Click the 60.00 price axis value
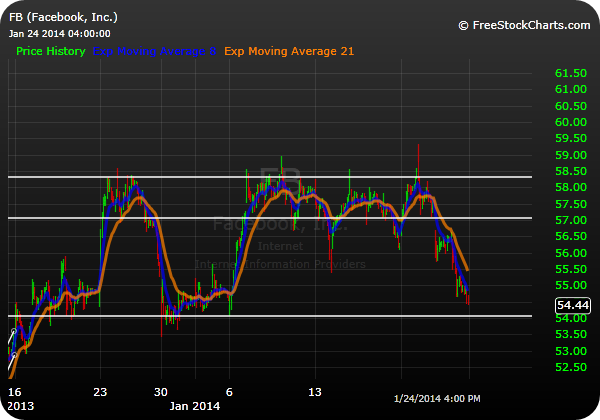The image size is (600, 420). [571, 122]
